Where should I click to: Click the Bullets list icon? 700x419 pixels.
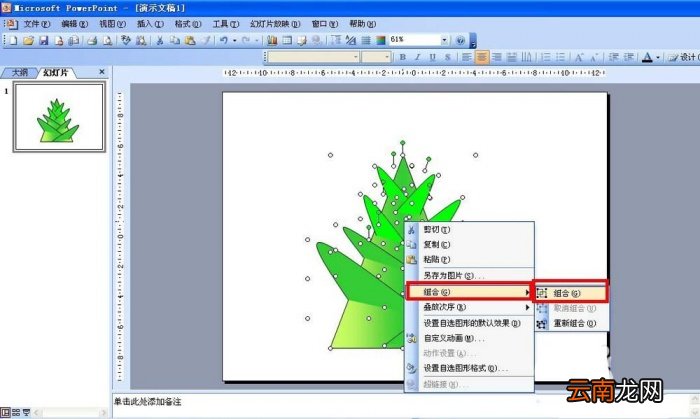561,57
